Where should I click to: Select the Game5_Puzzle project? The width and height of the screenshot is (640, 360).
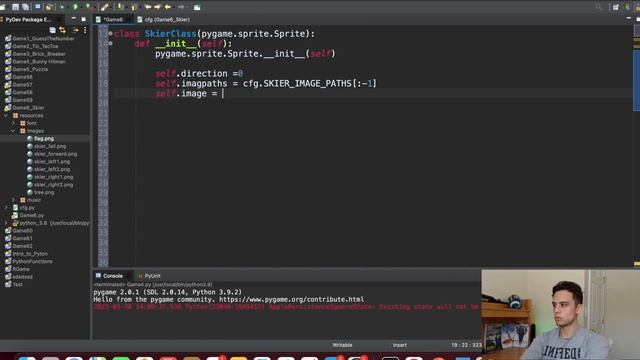30,69
